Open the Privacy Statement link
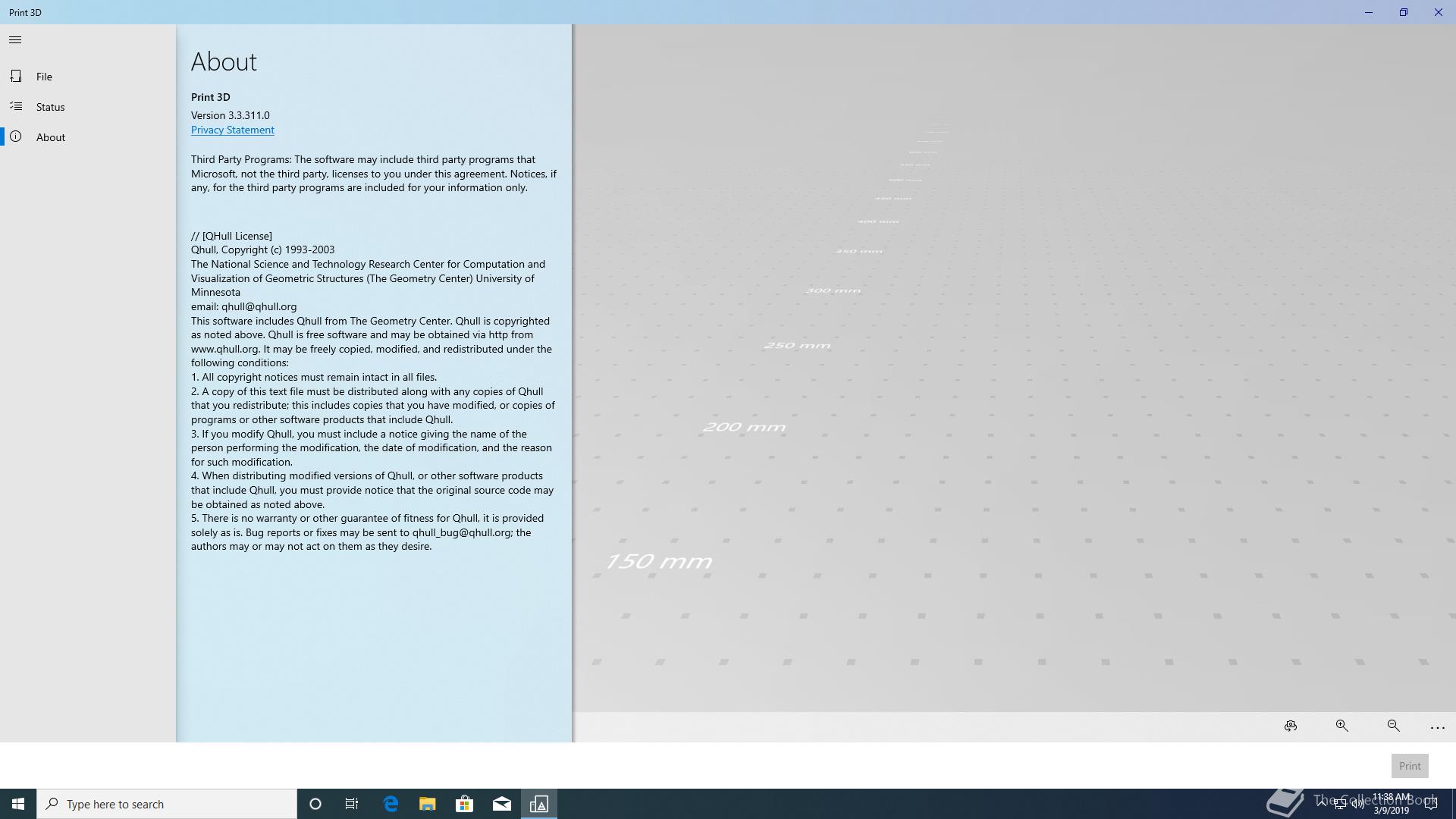Screen dimensions: 1456x819 232,130
